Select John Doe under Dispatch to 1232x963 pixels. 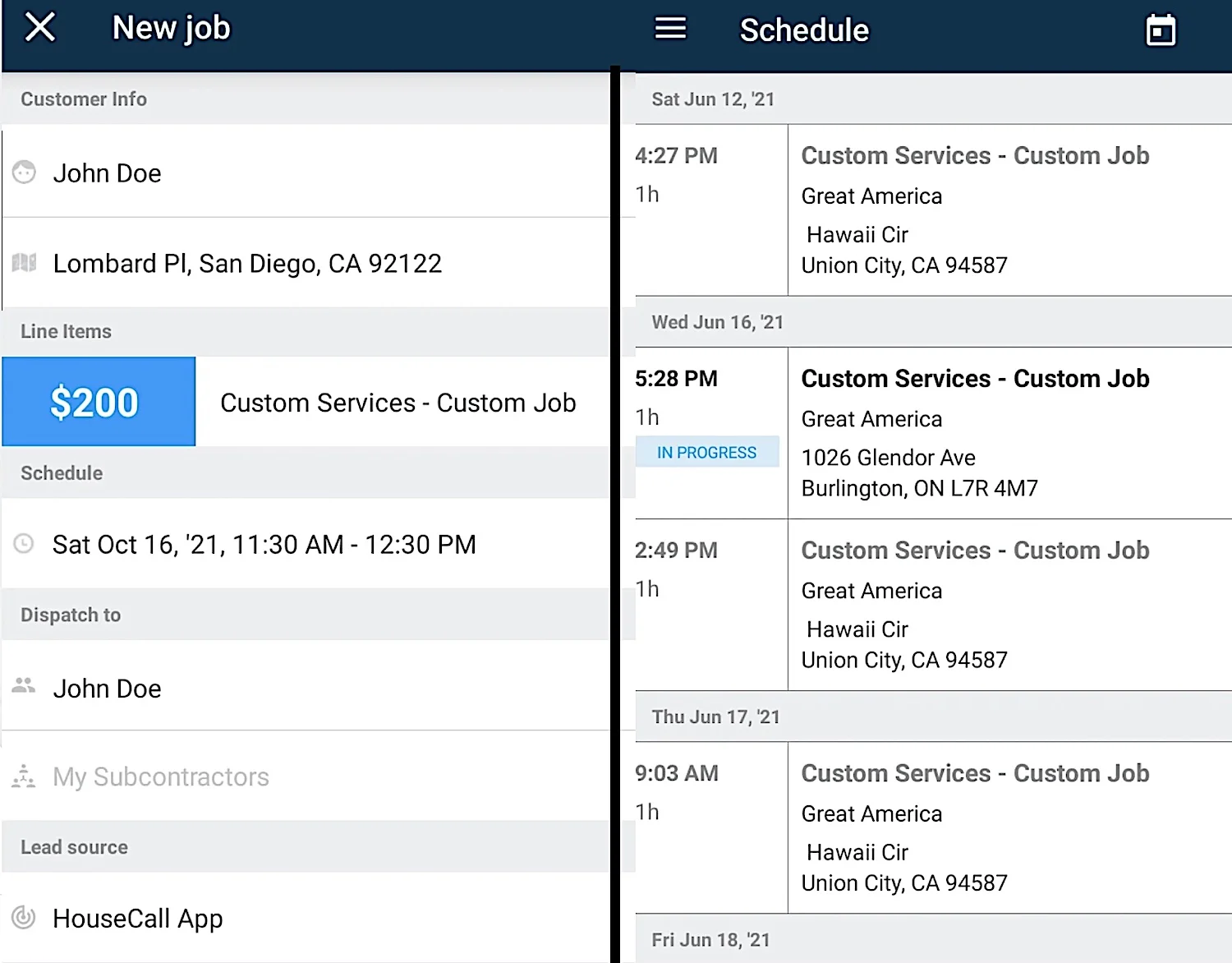[306, 686]
